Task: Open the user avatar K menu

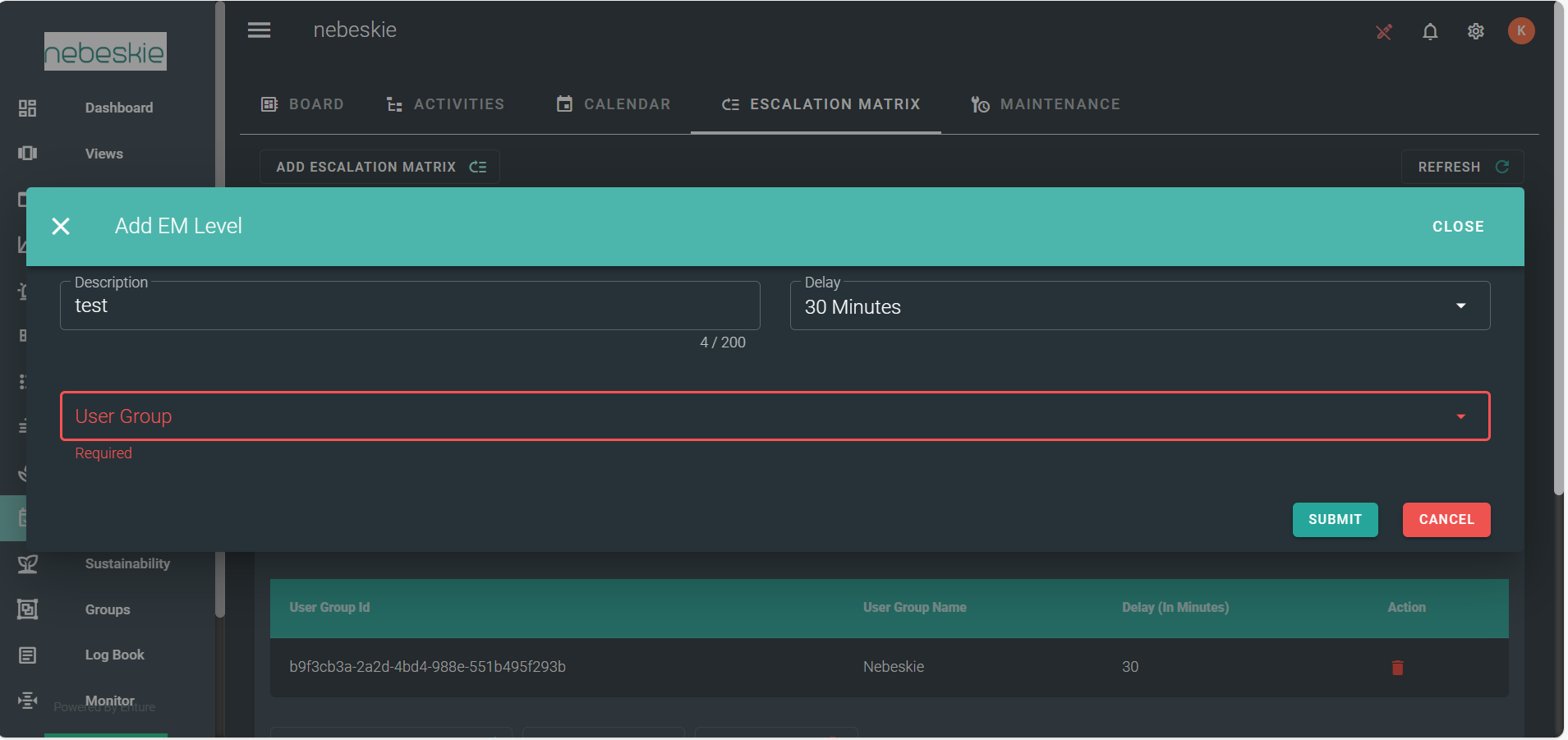Action: pos(1520,31)
